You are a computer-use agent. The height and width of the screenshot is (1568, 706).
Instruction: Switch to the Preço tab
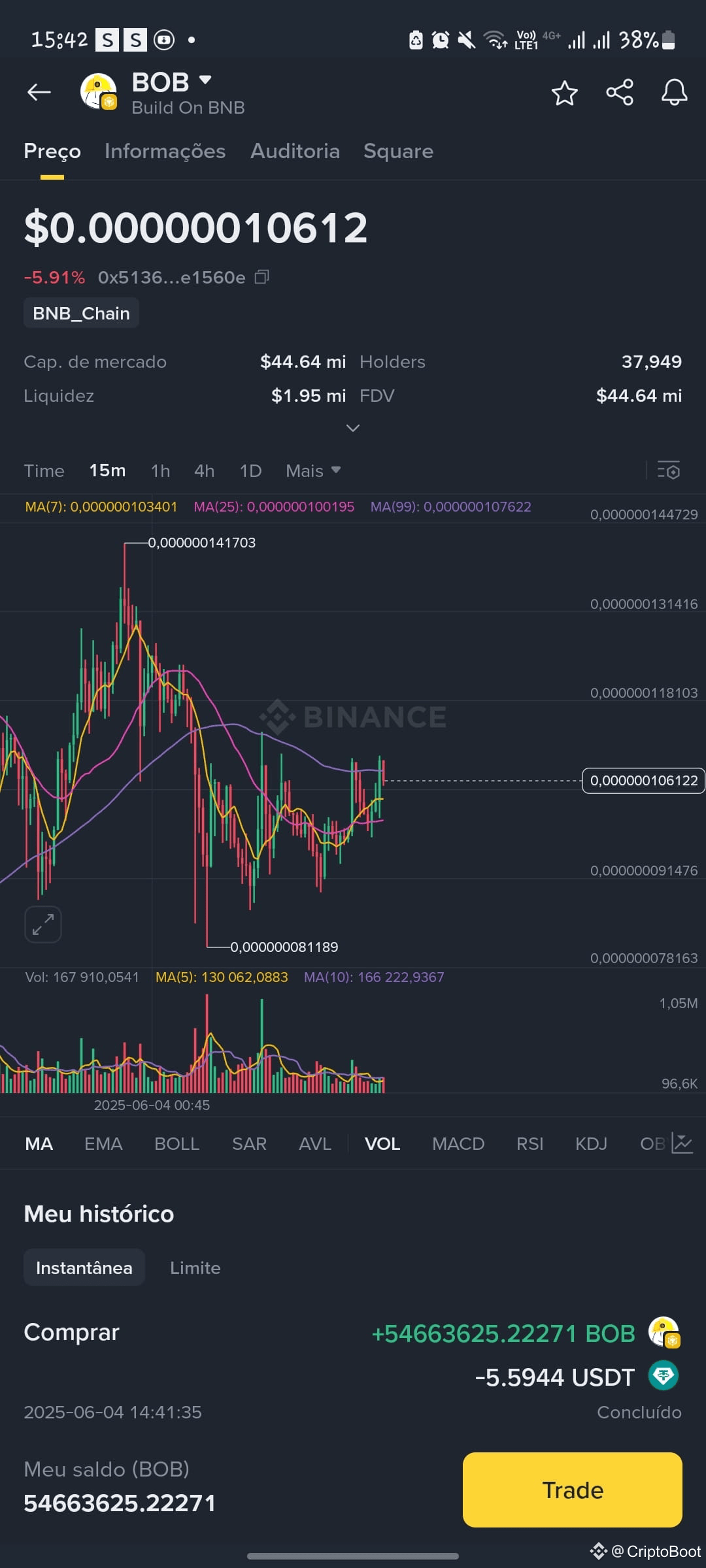click(x=52, y=151)
